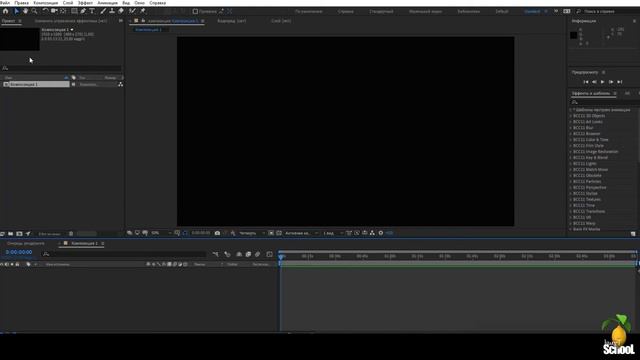The width and height of the screenshot is (640, 360).
Task: Select the Rotation tool
Action: click(45, 11)
